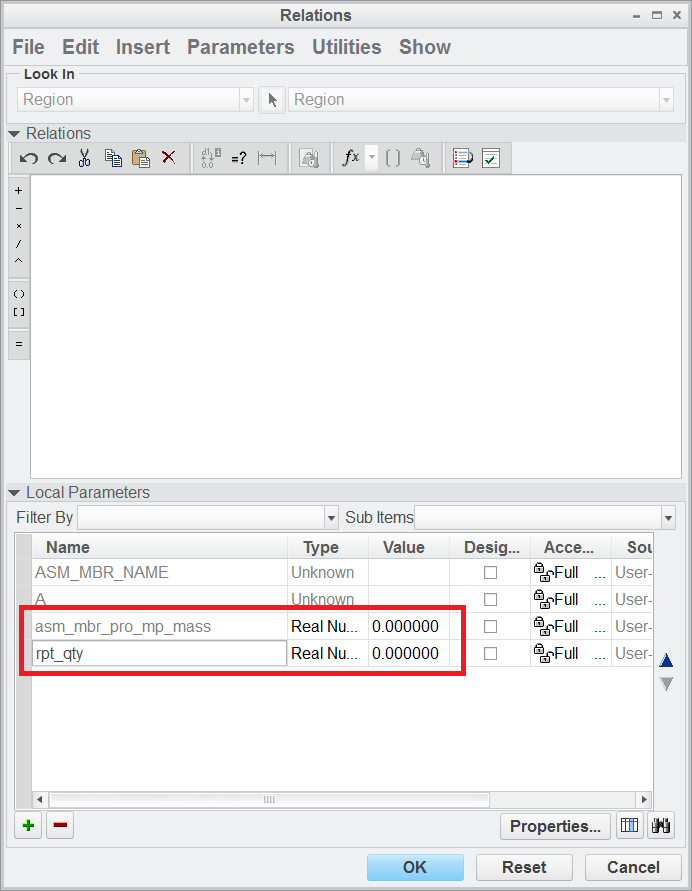Toggle Designate checkbox for parameter A
Screen dimensions: 692x891
pyautogui.click(x=490, y=599)
